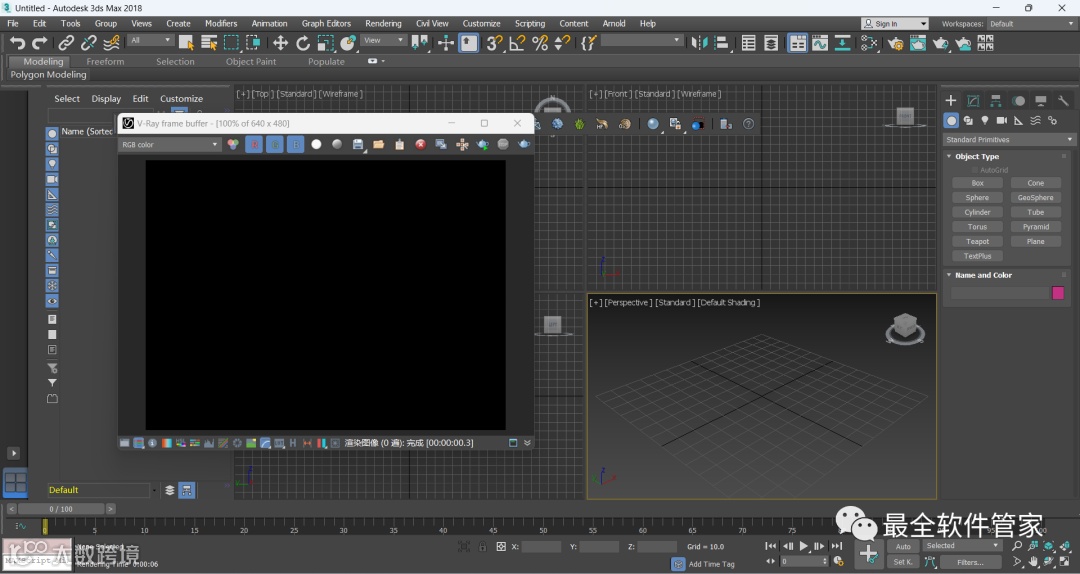The height and width of the screenshot is (574, 1080).
Task: Toggle red channel in V-Ray frame buffer
Action: (x=254, y=145)
